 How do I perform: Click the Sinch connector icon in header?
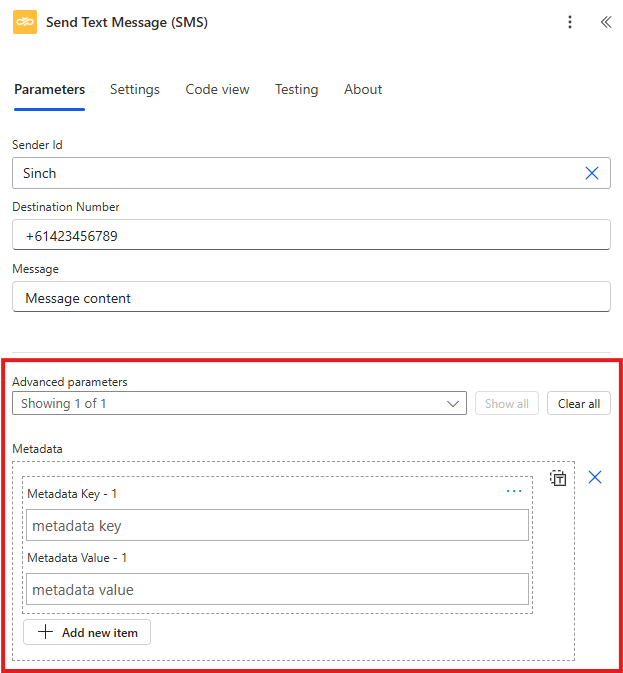[x=25, y=22]
